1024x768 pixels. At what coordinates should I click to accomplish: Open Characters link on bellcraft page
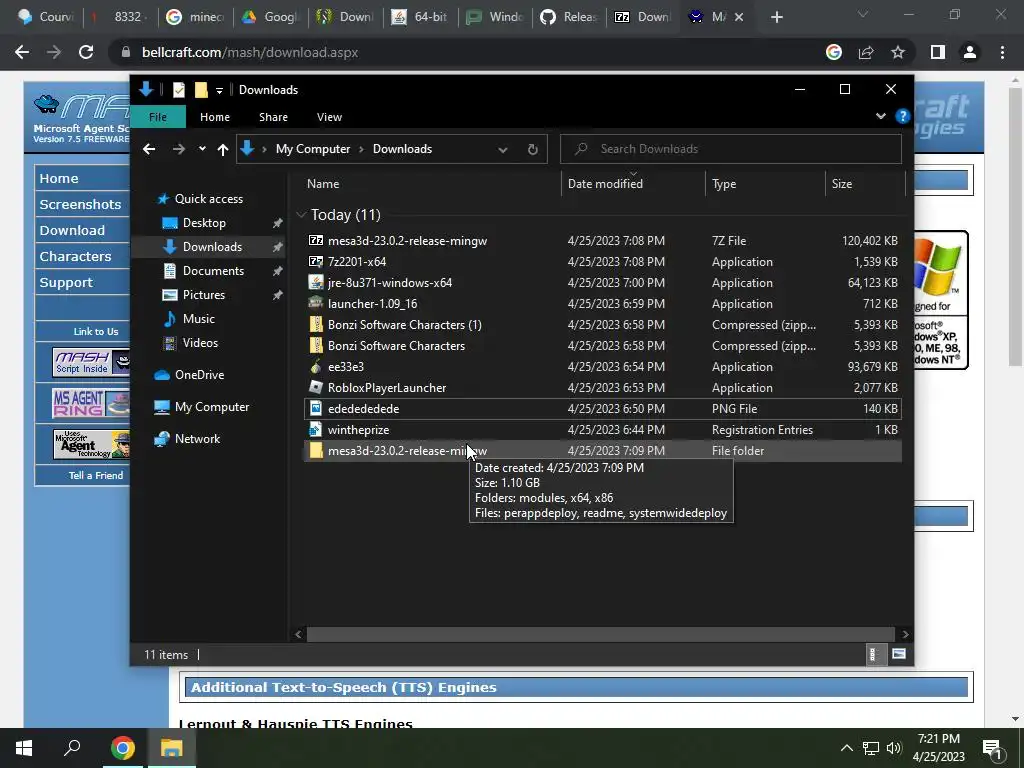[75, 257]
